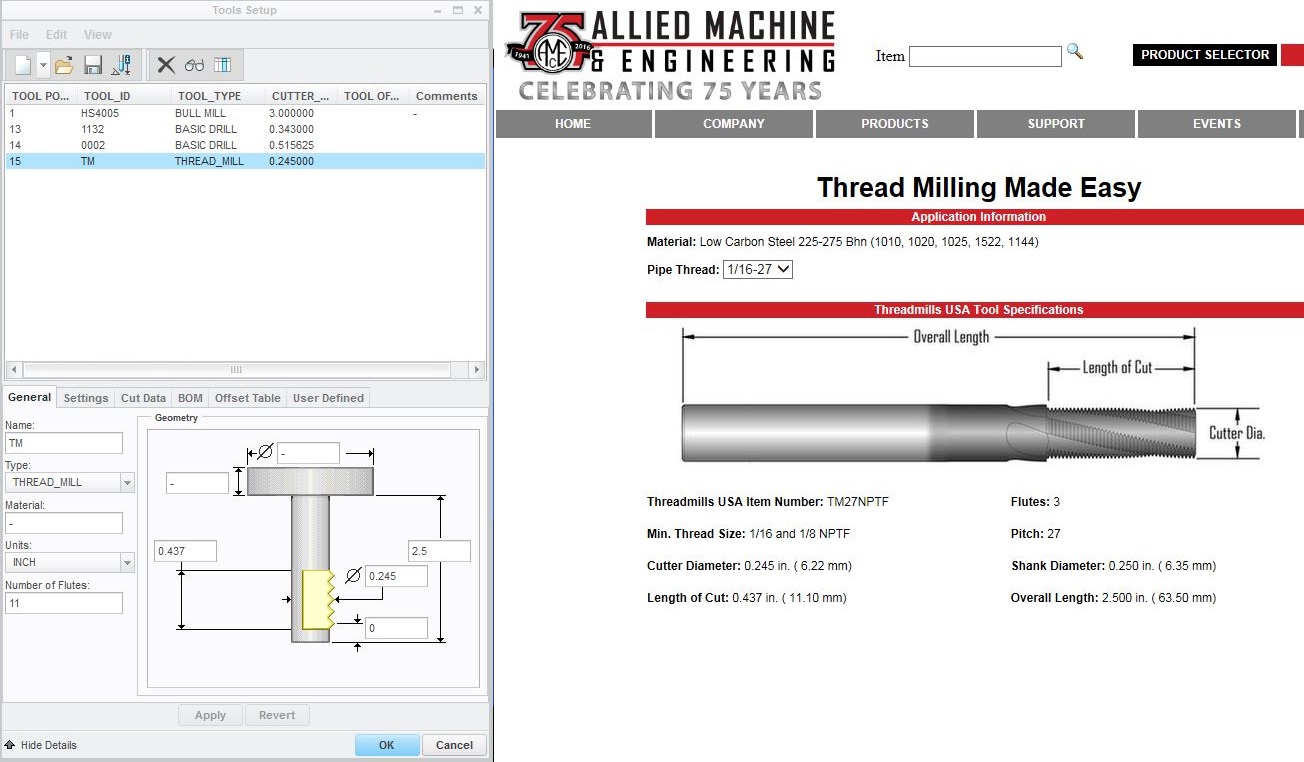Open the dropdown arrow beside New tool

43,66
